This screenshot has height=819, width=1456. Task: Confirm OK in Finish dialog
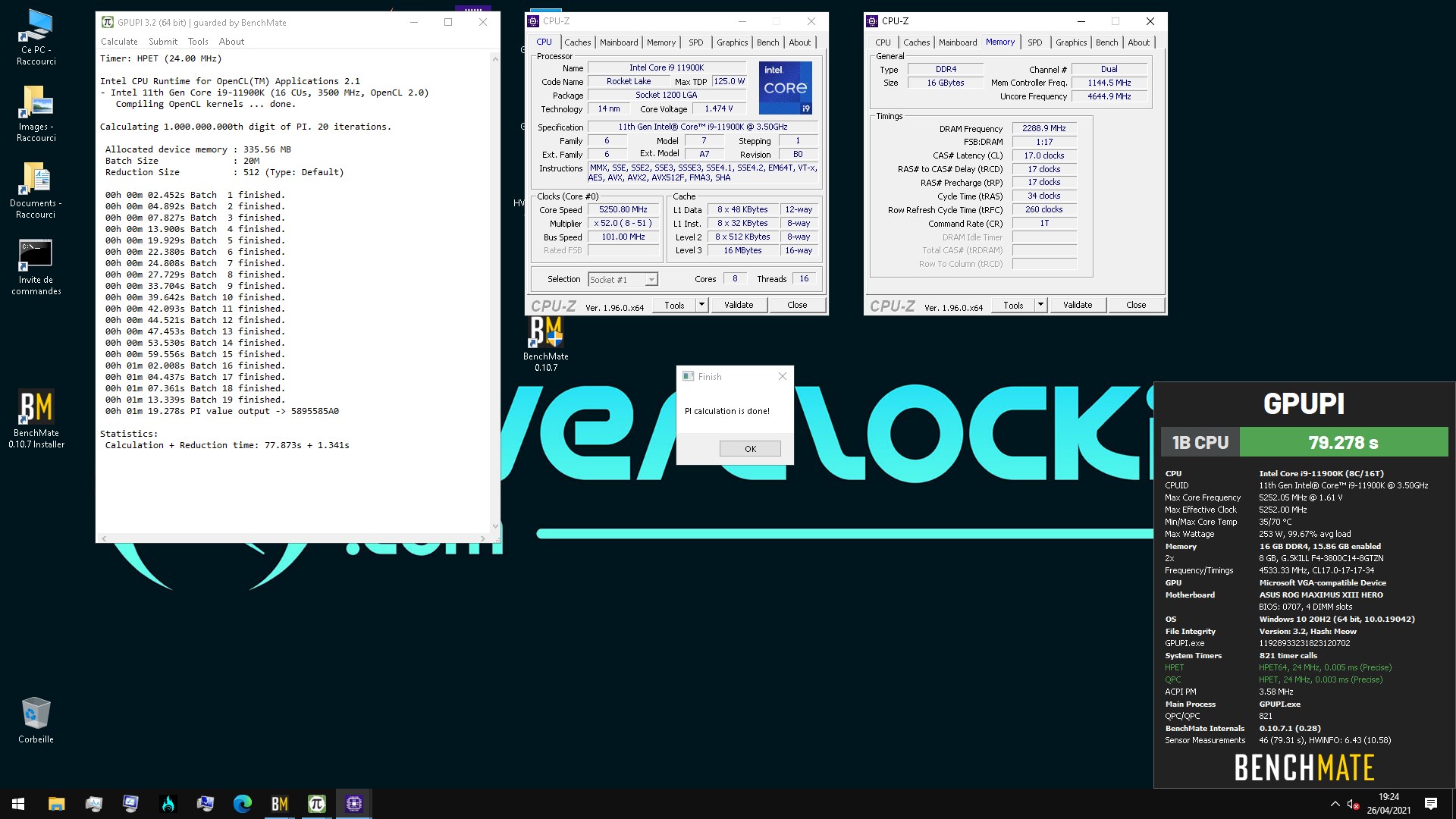(750, 448)
